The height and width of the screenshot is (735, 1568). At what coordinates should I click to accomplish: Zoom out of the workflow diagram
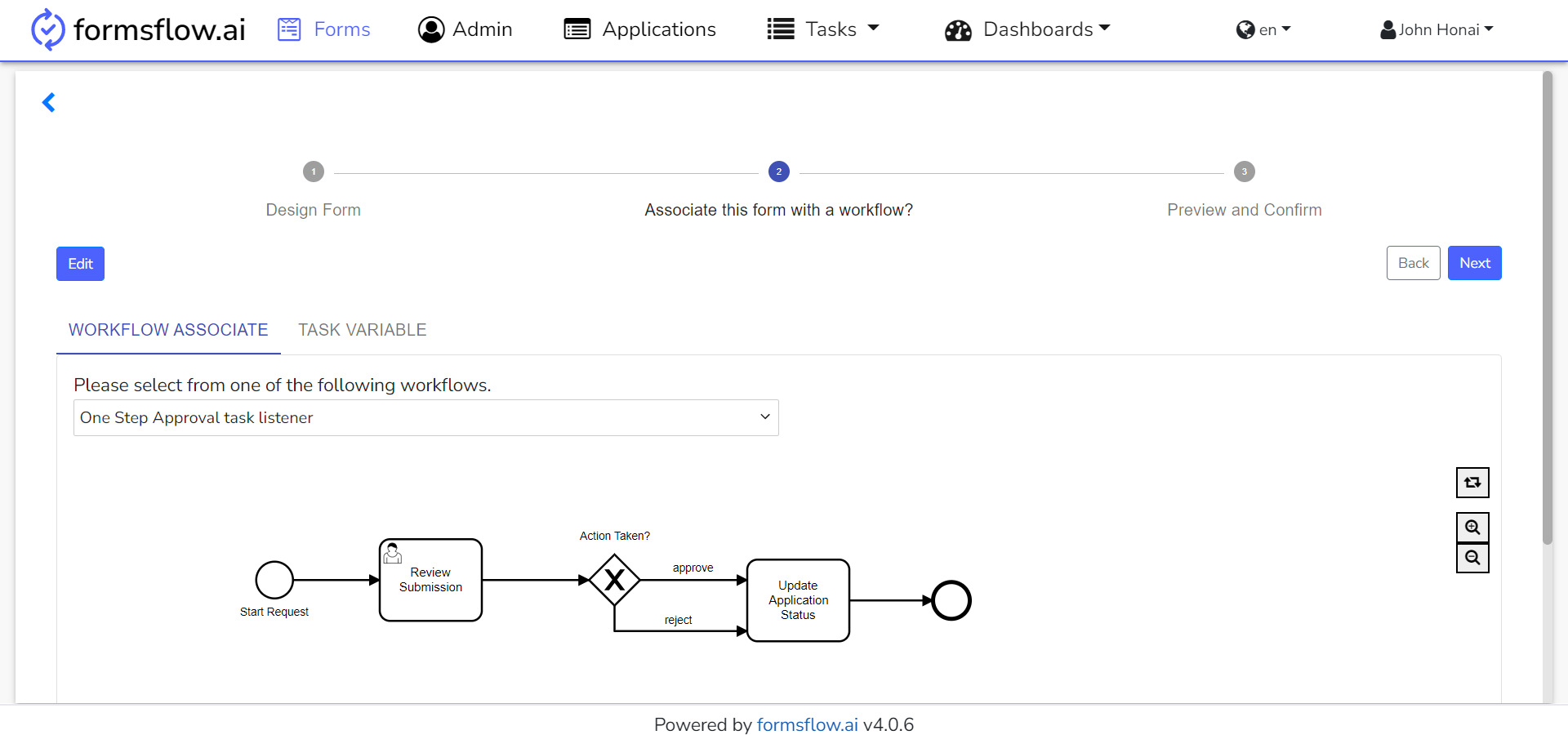click(1472, 558)
